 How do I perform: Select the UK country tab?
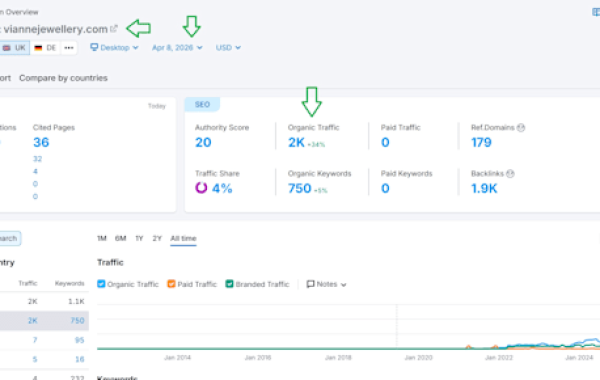tap(15, 48)
